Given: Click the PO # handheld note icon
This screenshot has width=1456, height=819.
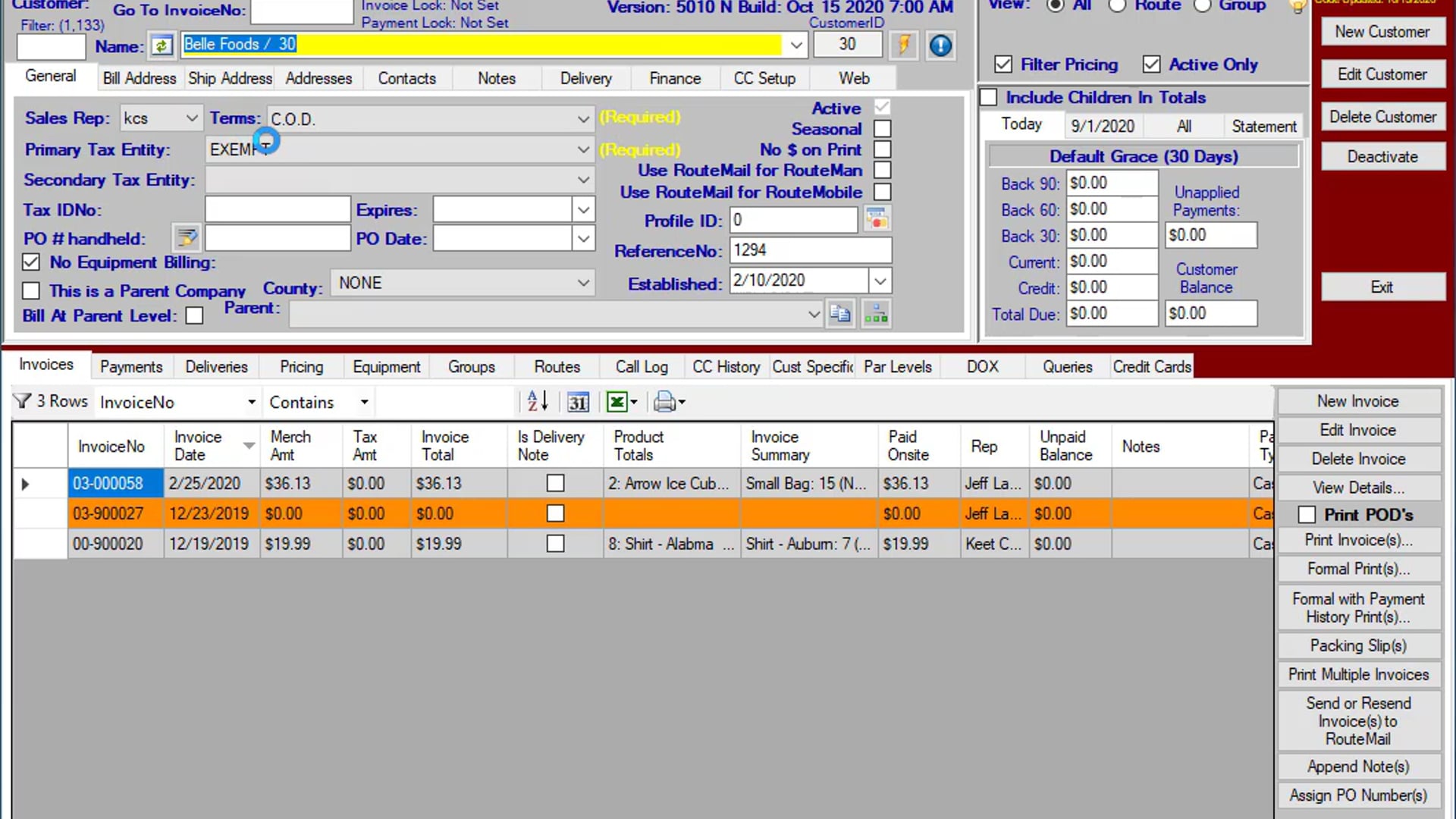Looking at the screenshot, I should point(187,238).
